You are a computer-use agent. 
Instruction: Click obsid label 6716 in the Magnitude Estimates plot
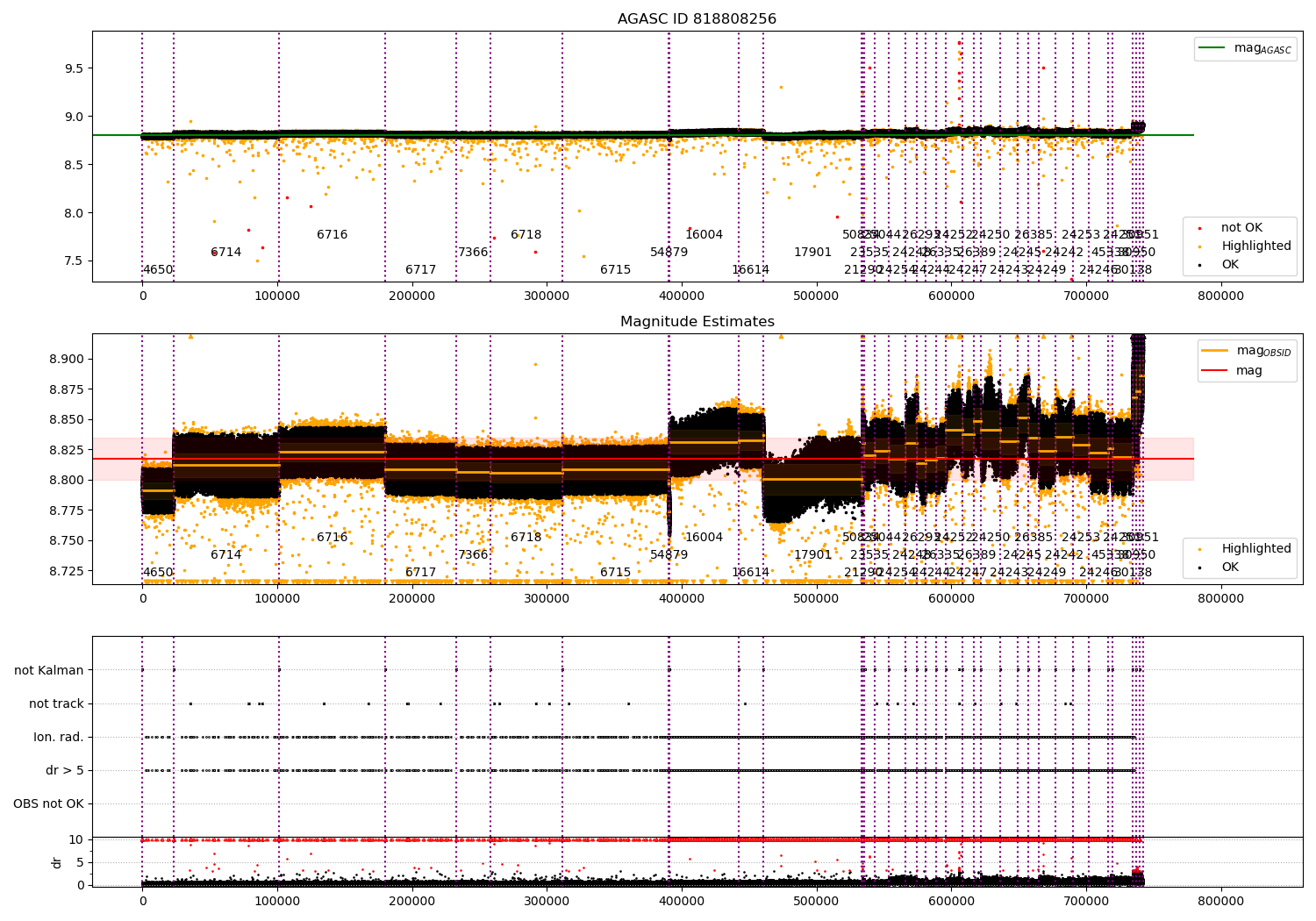(333, 538)
